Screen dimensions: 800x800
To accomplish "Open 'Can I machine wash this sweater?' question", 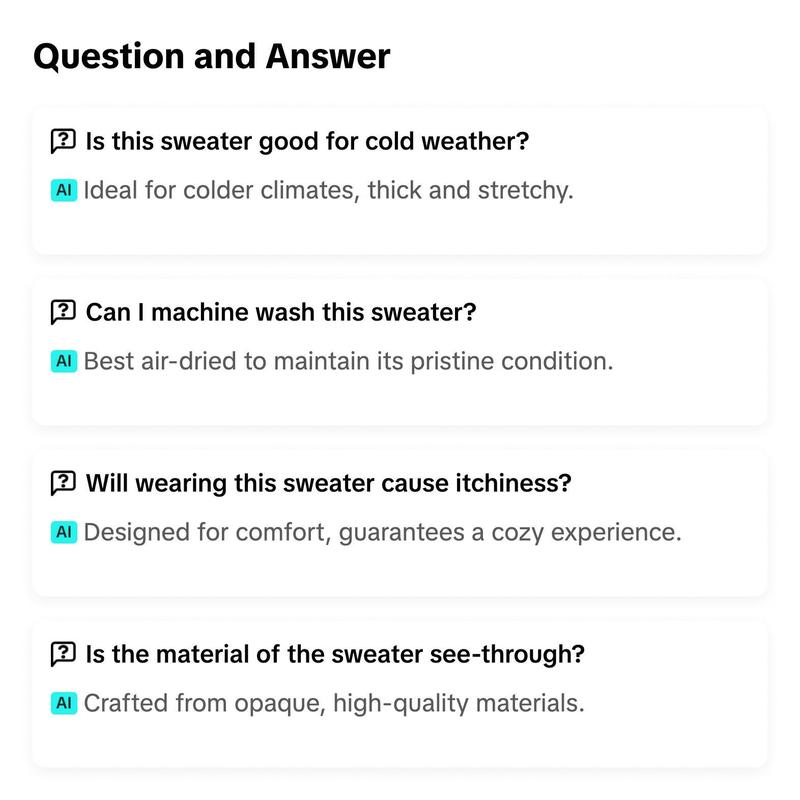I will click(x=281, y=312).
